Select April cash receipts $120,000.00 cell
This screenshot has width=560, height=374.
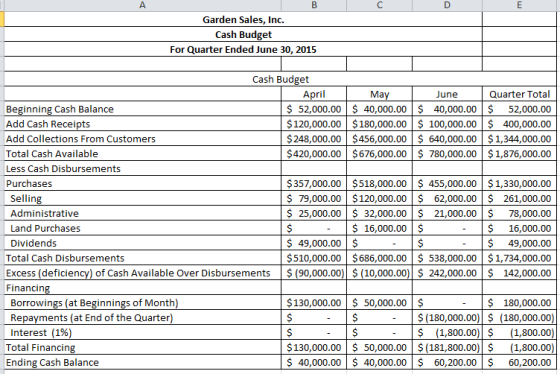[314, 124]
